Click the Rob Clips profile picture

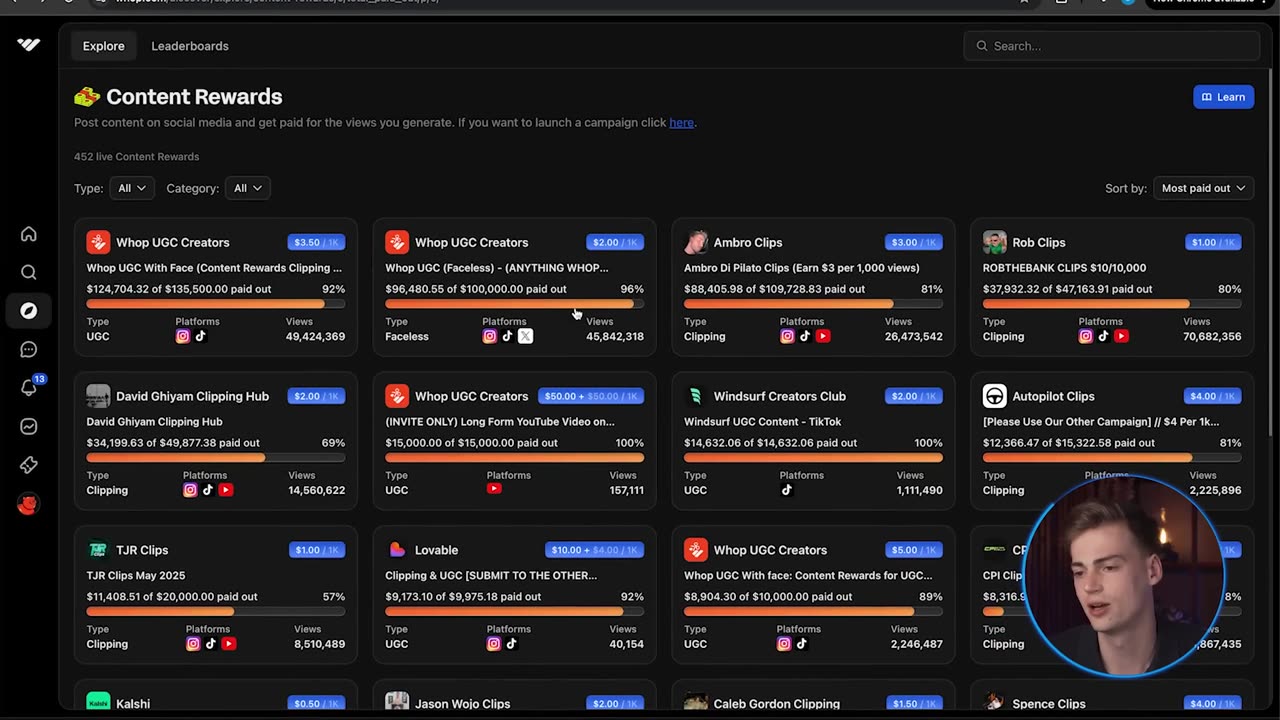tap(995, 242)
